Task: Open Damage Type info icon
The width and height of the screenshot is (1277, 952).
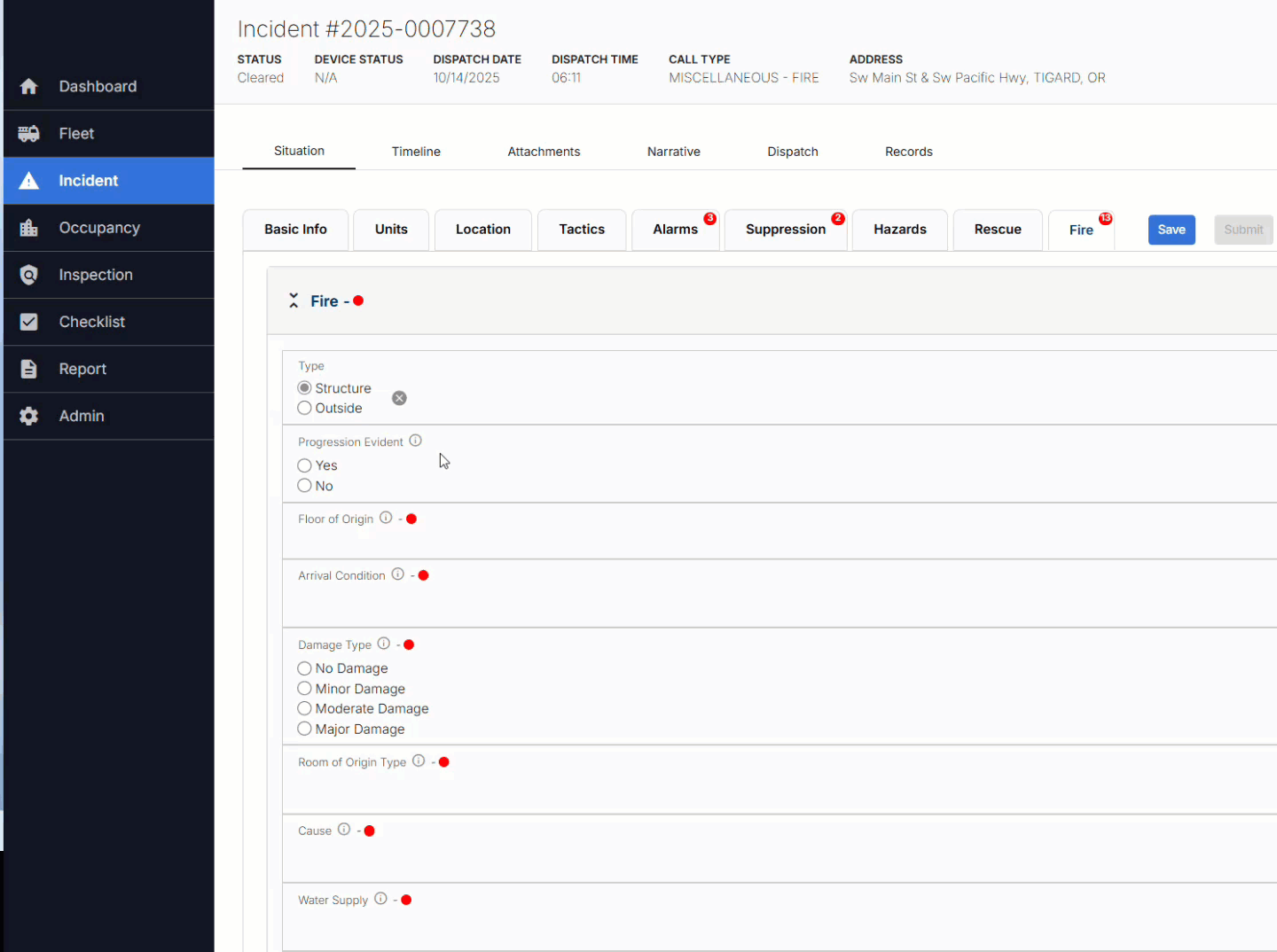Action: click(x=383, y=644)
